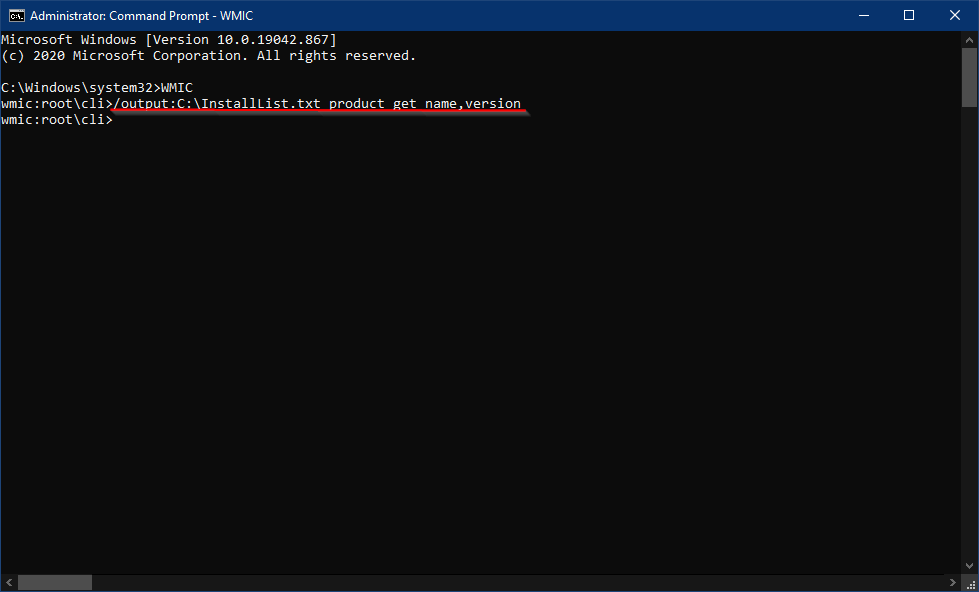Click the window resize grip icon

(x=970, y=583)
